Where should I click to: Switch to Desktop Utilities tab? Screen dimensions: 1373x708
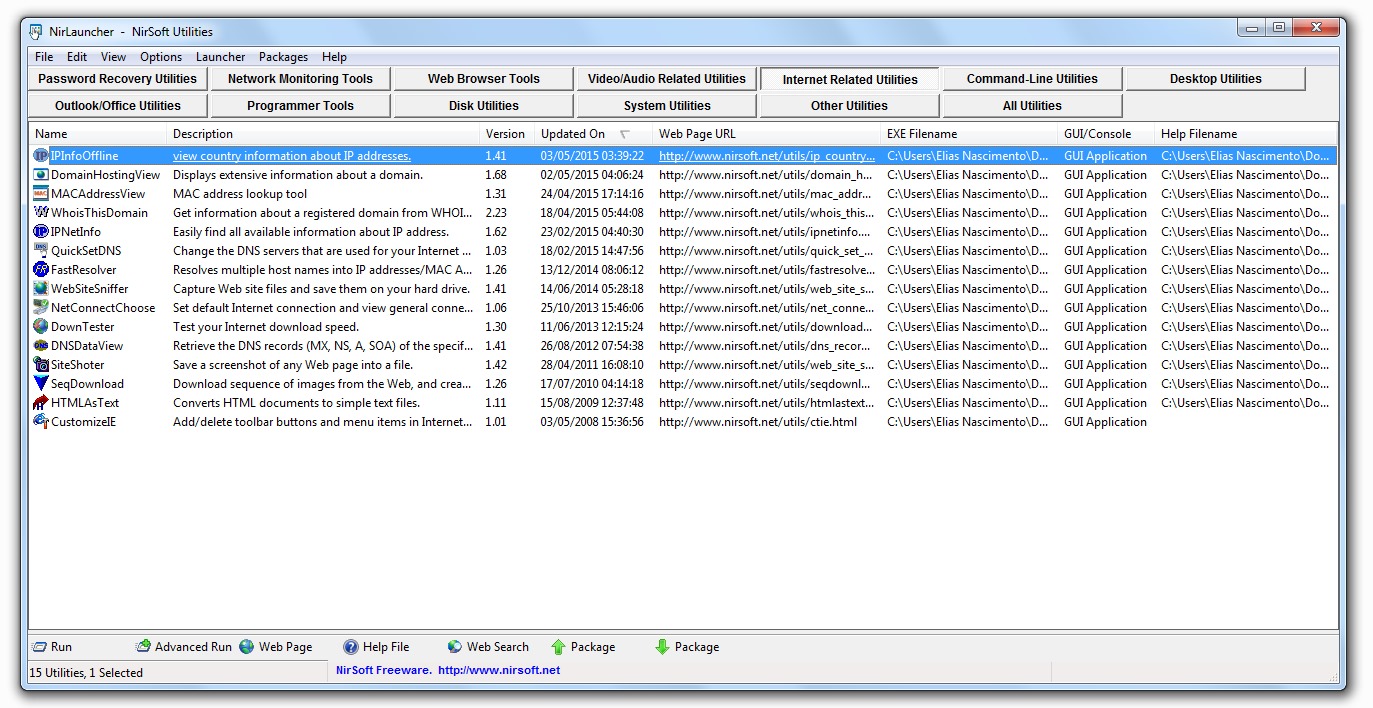pos(1216,79)
